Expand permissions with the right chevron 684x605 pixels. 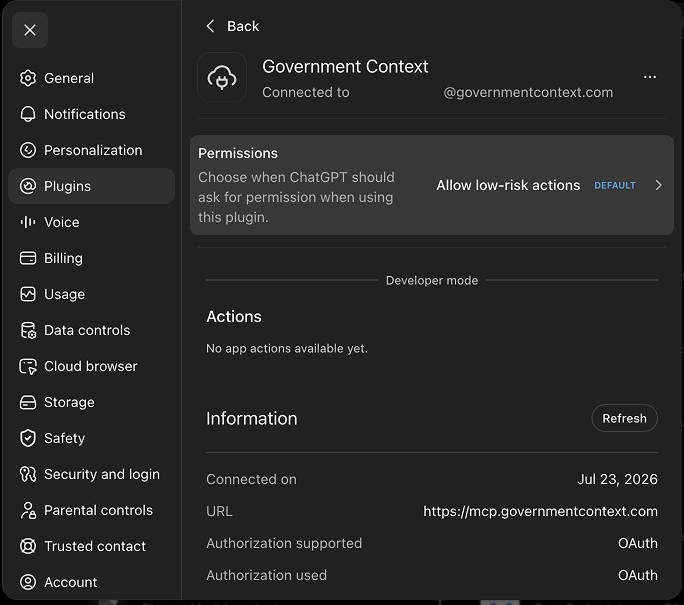pos(659,185)
